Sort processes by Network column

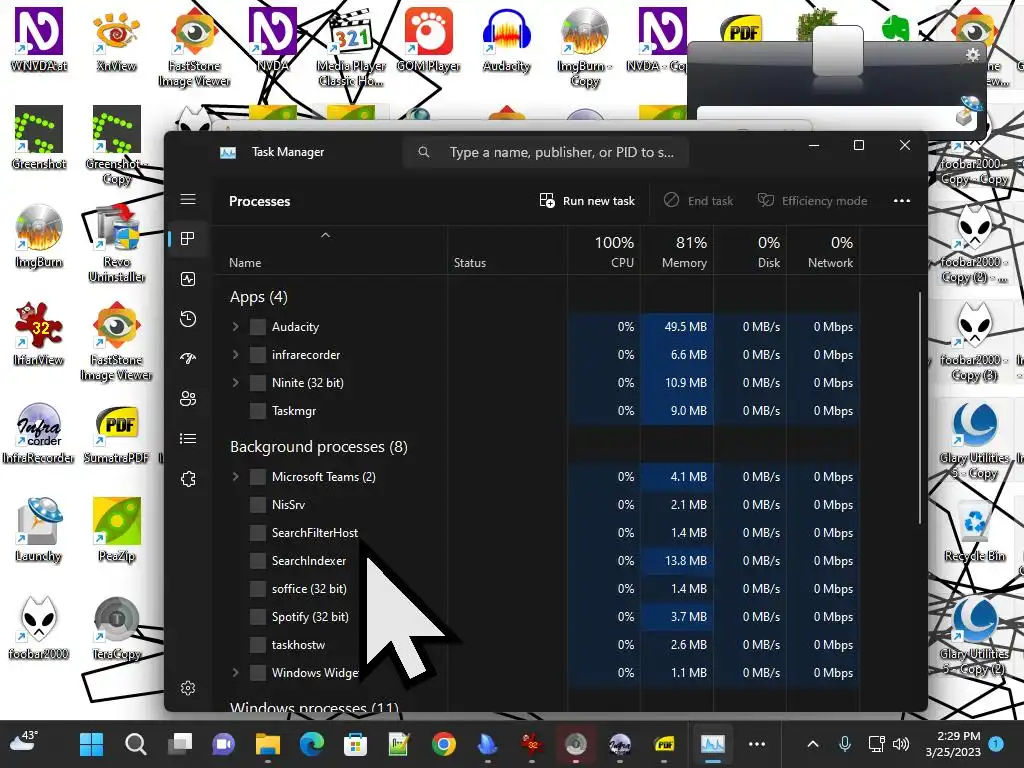[824, 250]
